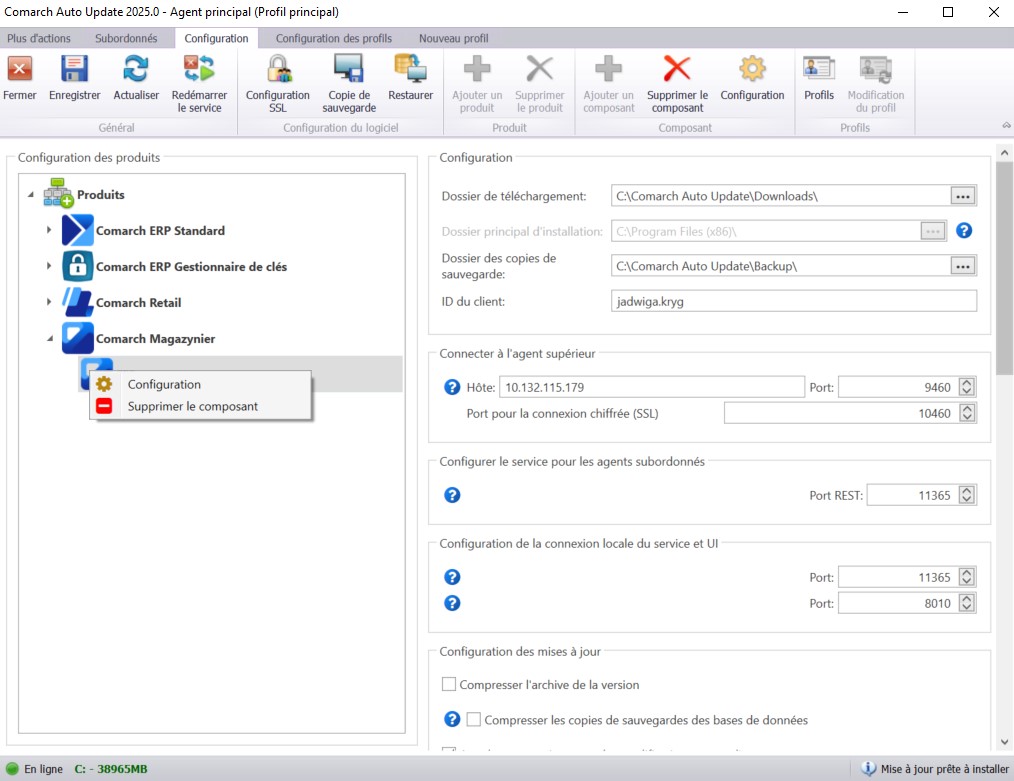Open the Profils ribbon icon
The image size is (1014, 781).
point(819,69)
